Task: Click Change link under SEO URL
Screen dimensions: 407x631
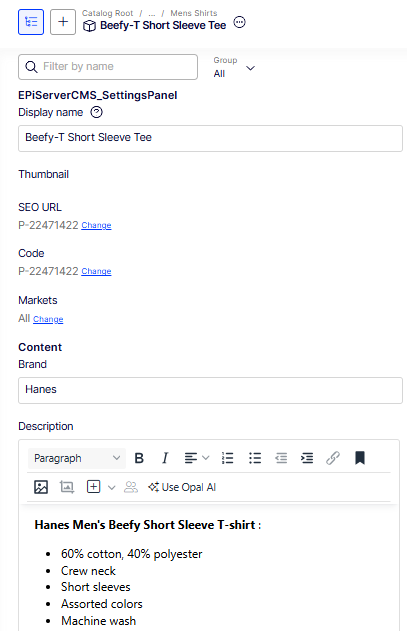Action: tap(96, 225)
